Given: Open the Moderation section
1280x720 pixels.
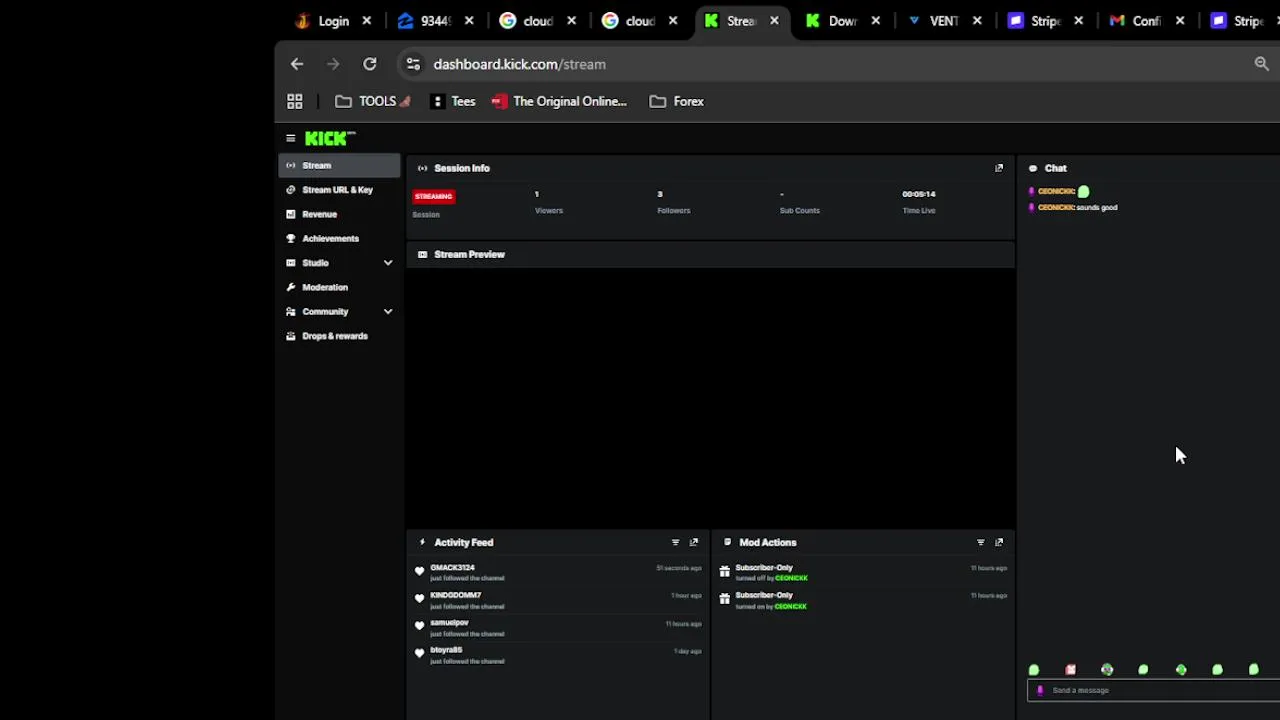Looking at the screenshot, I should click(x=339, y=287).
